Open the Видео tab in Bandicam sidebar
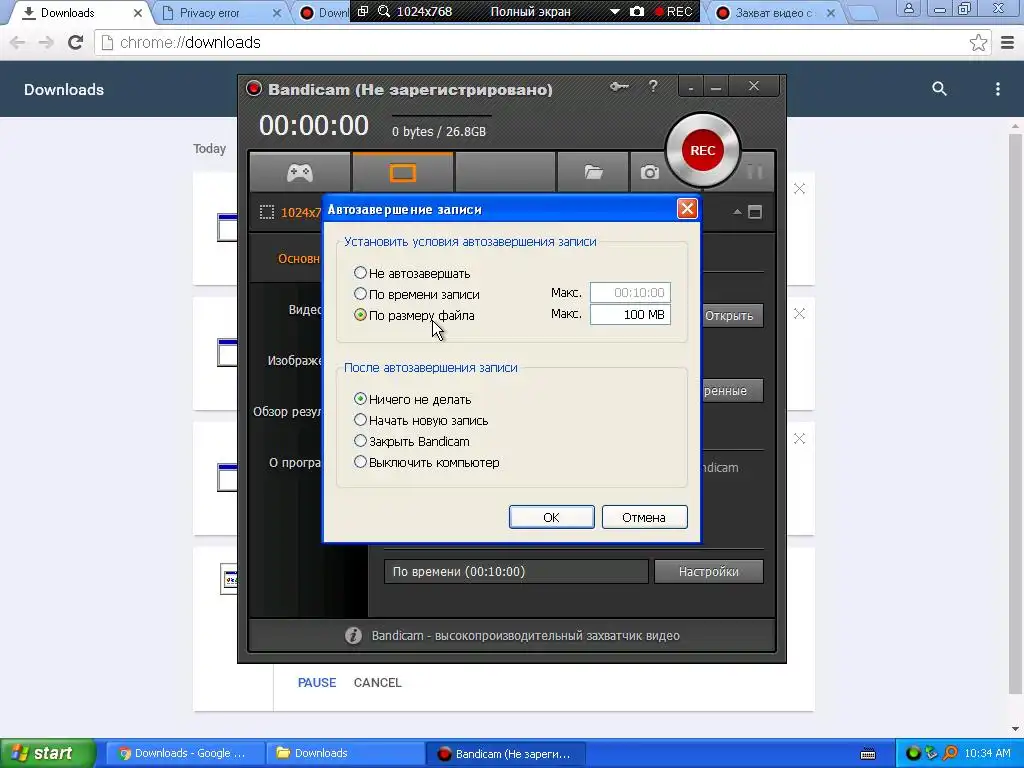Viewport: 1024px width, 768px height. tap(305, 310)
